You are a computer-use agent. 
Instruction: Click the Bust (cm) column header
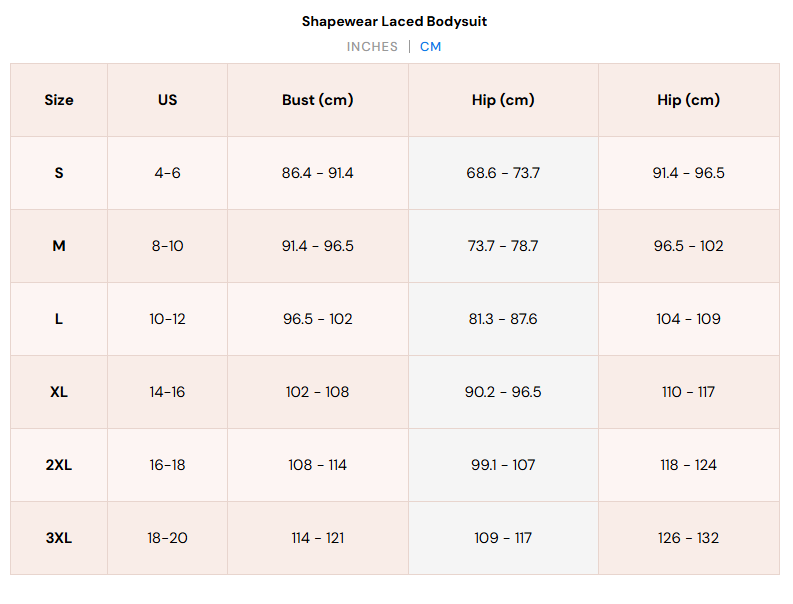tap(318, 100)
